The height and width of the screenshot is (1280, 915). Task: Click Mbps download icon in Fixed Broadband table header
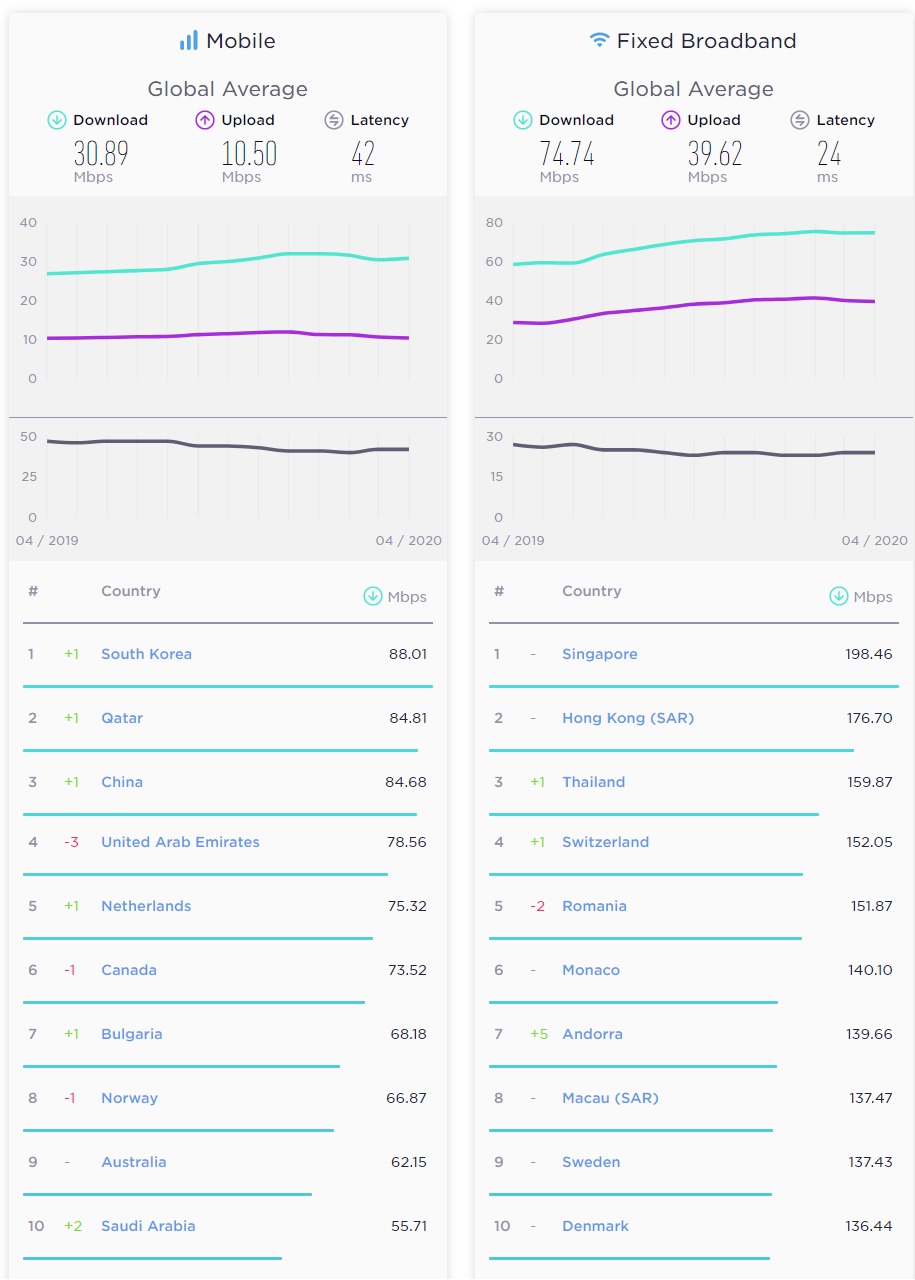click(839, 596)
